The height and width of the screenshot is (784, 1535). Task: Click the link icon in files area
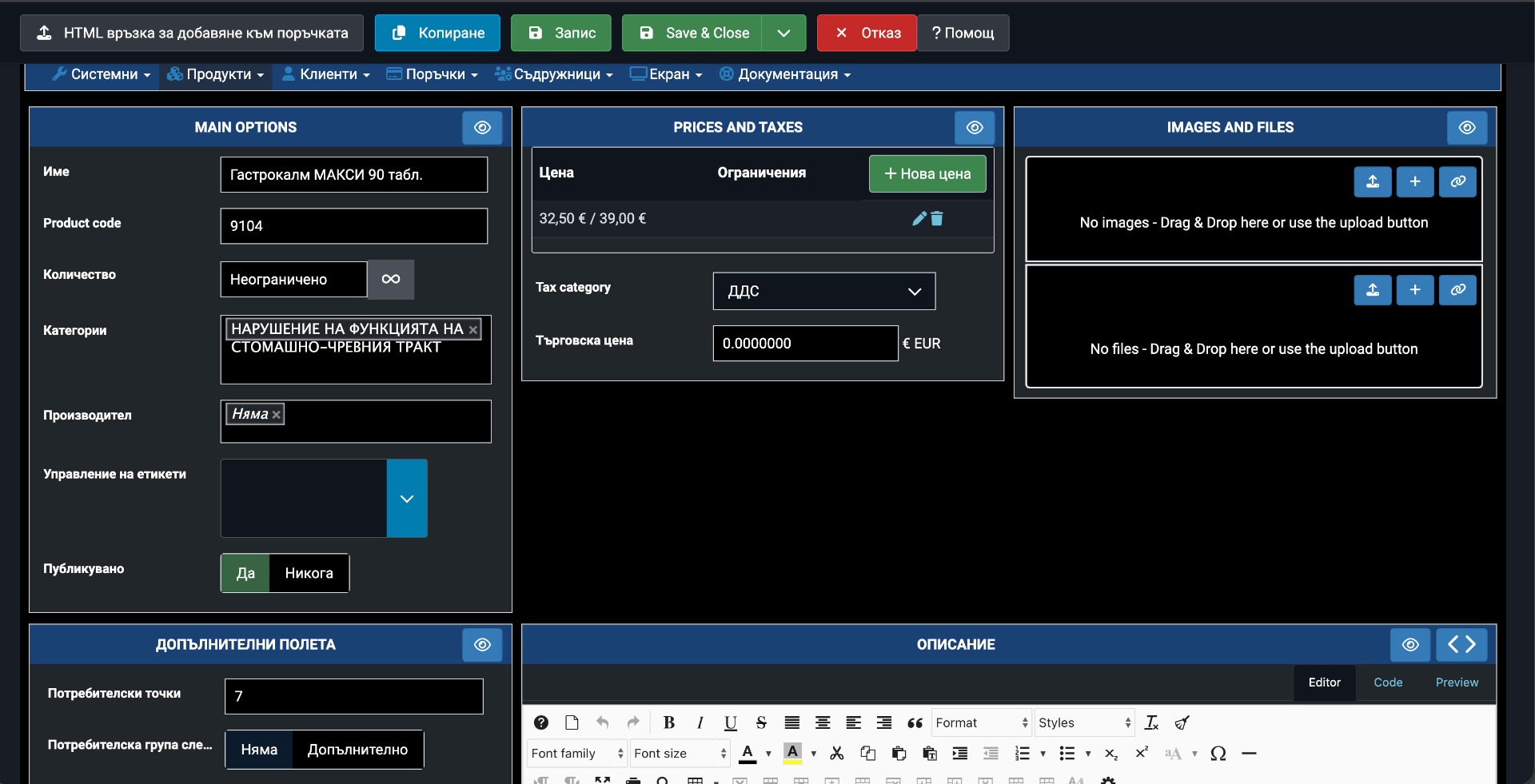(x=1457, y=290)
